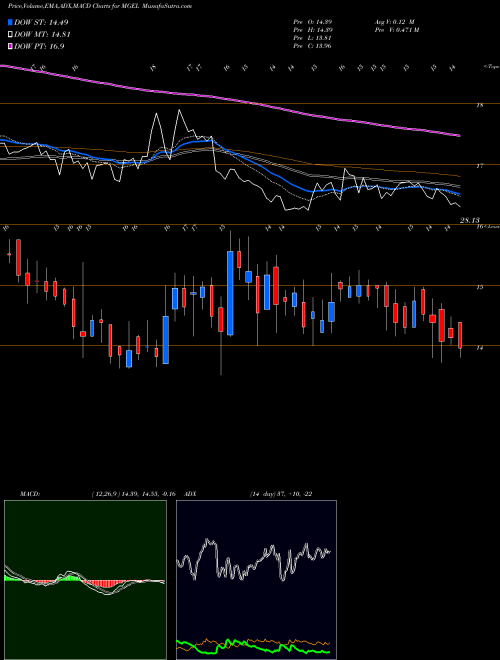Click the 'DOW PT: 16.9' legend label
This screenshot has width=500, height=660.
pos(39,46)
